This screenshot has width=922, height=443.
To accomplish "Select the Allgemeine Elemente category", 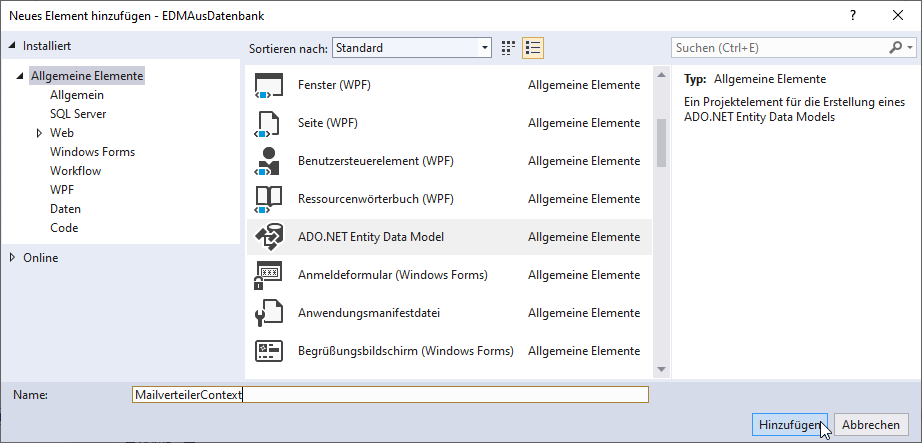I will tap(87, 76).
